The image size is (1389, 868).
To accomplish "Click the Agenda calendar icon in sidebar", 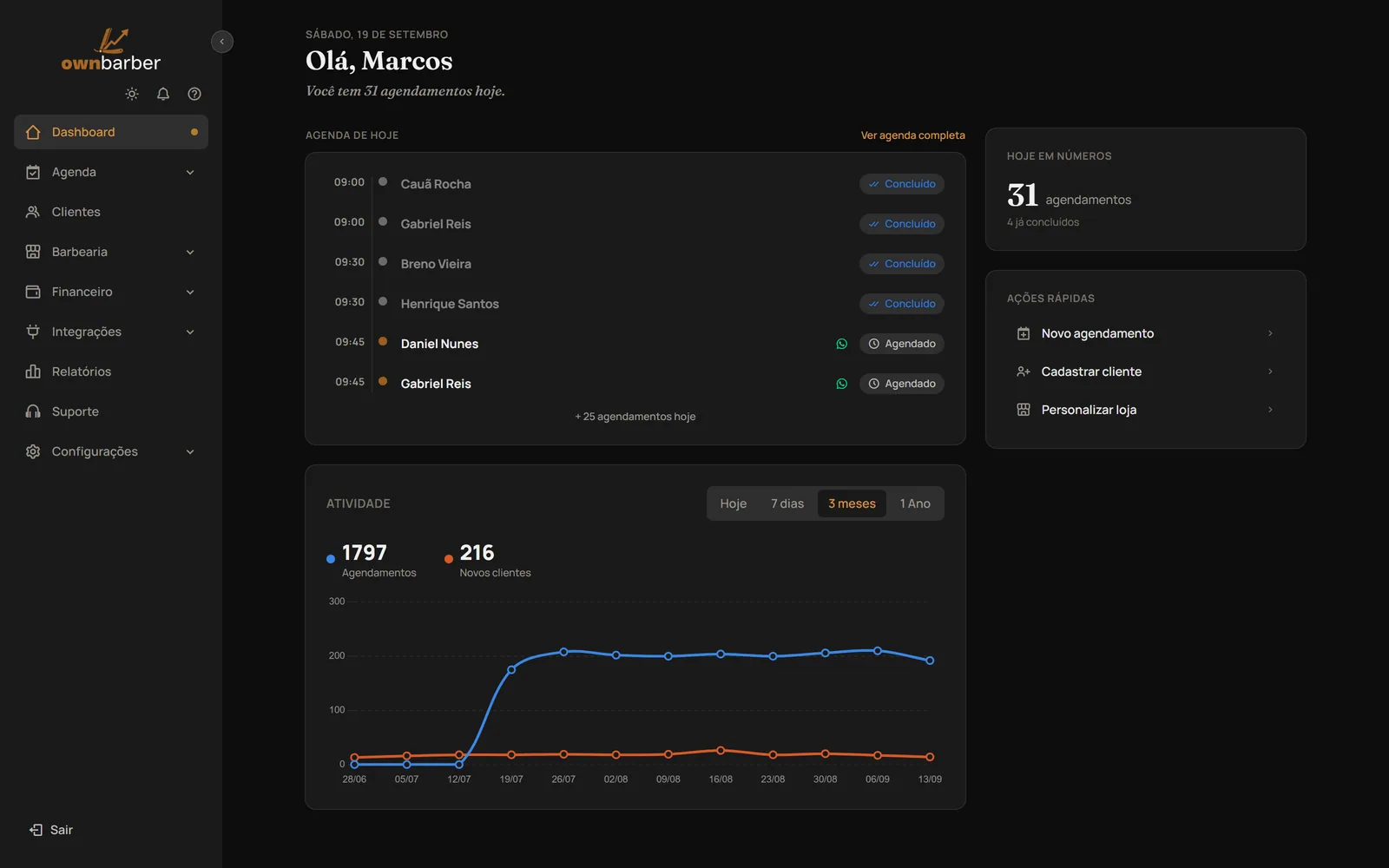I will (33, 172).
